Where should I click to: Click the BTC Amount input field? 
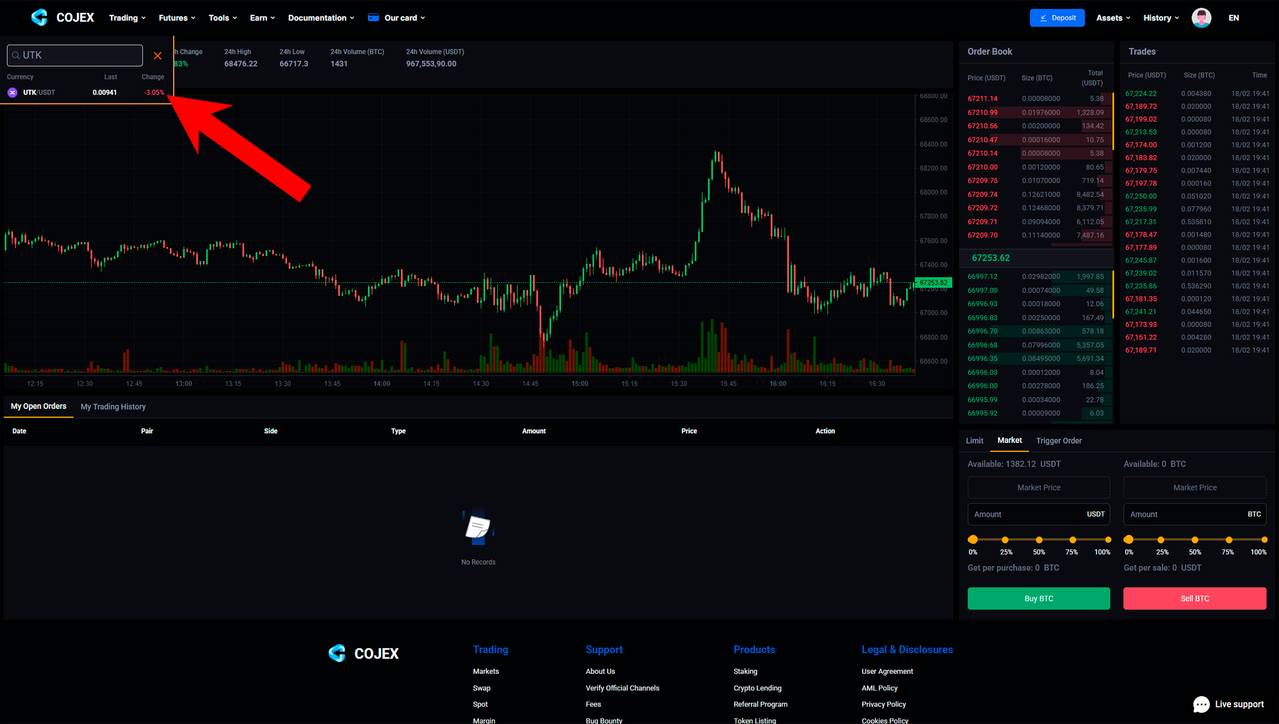tap(1195, 514)
